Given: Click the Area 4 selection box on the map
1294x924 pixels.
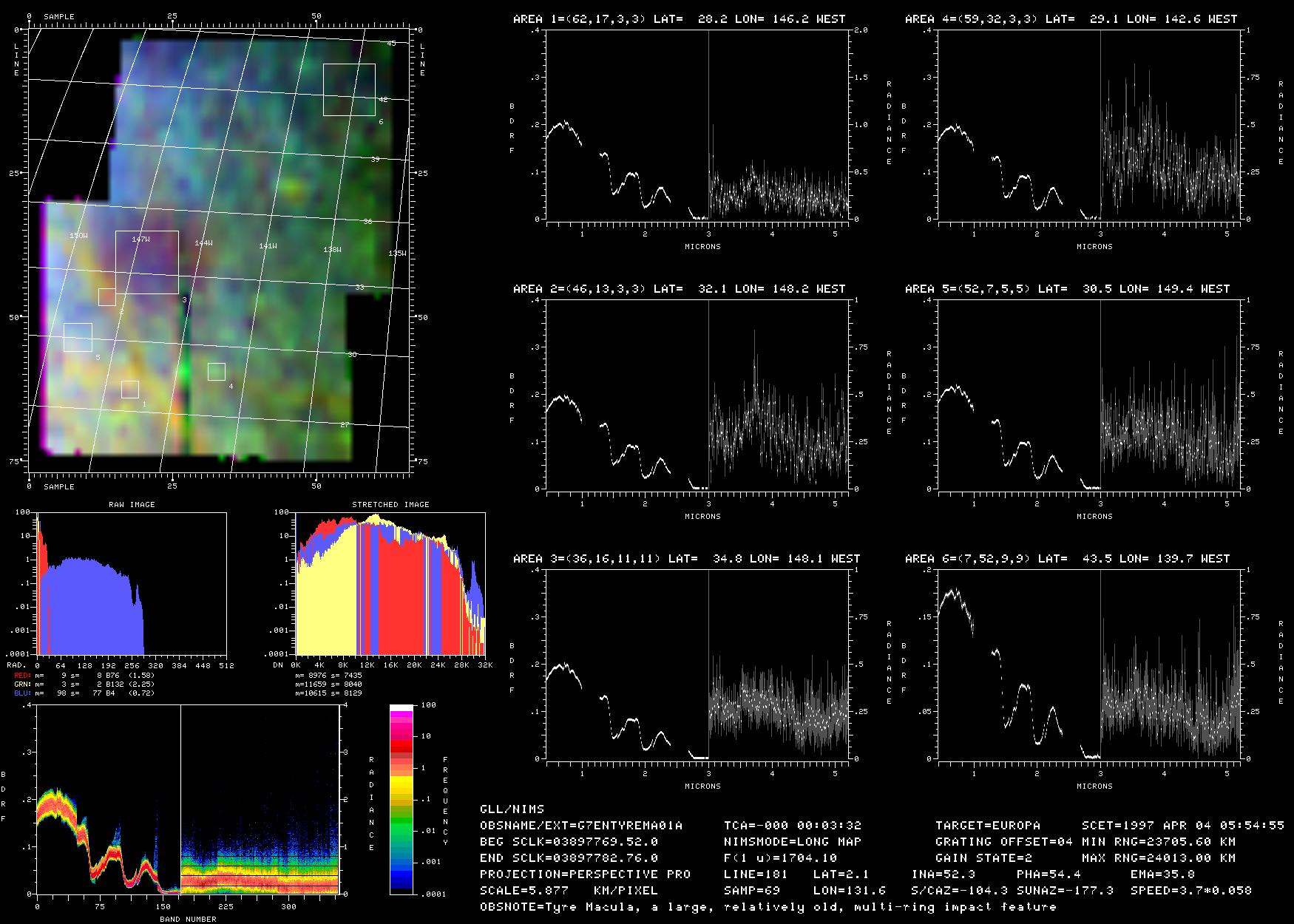Looking at the screenshot, I should (217, 372).
